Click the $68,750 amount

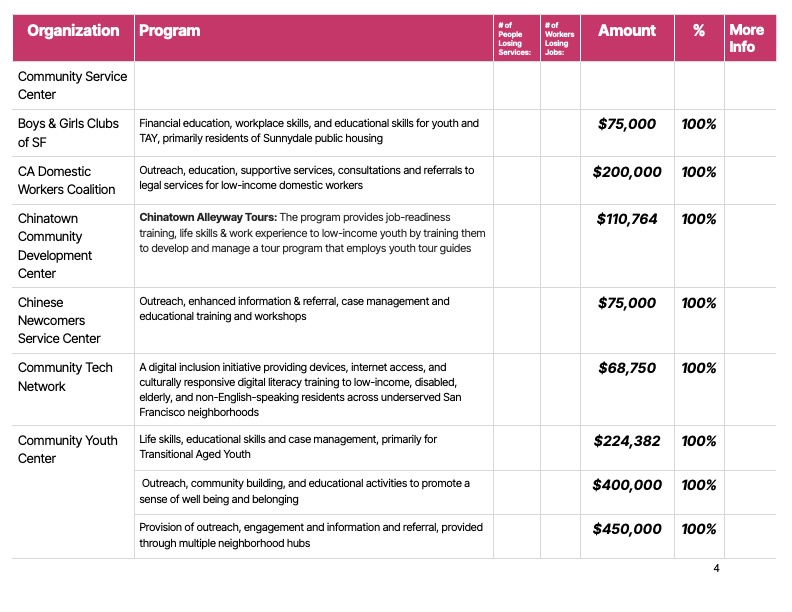(627, 368)
